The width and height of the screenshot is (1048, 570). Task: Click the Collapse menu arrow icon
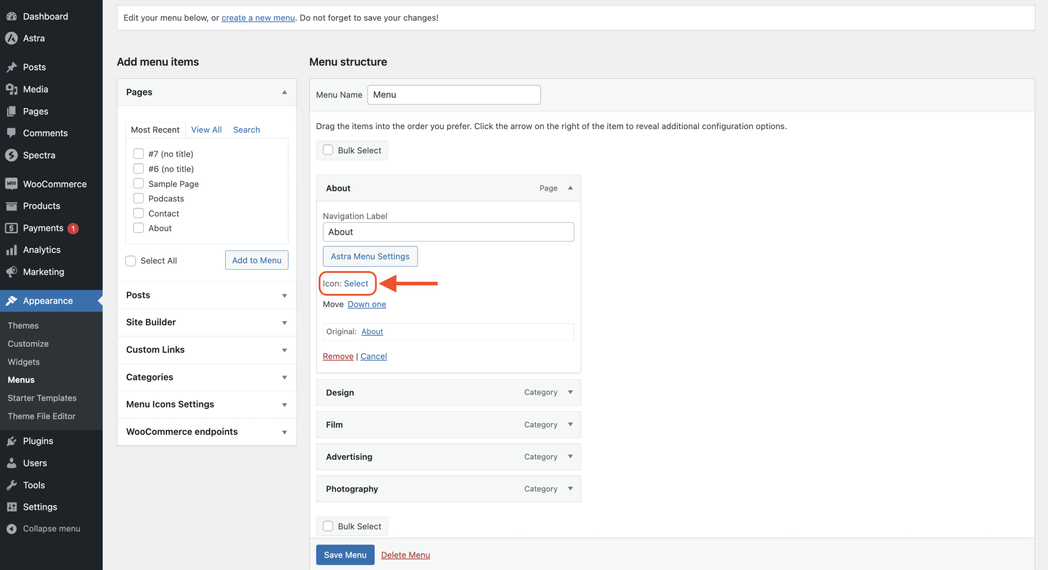click(x=12, y=529)
